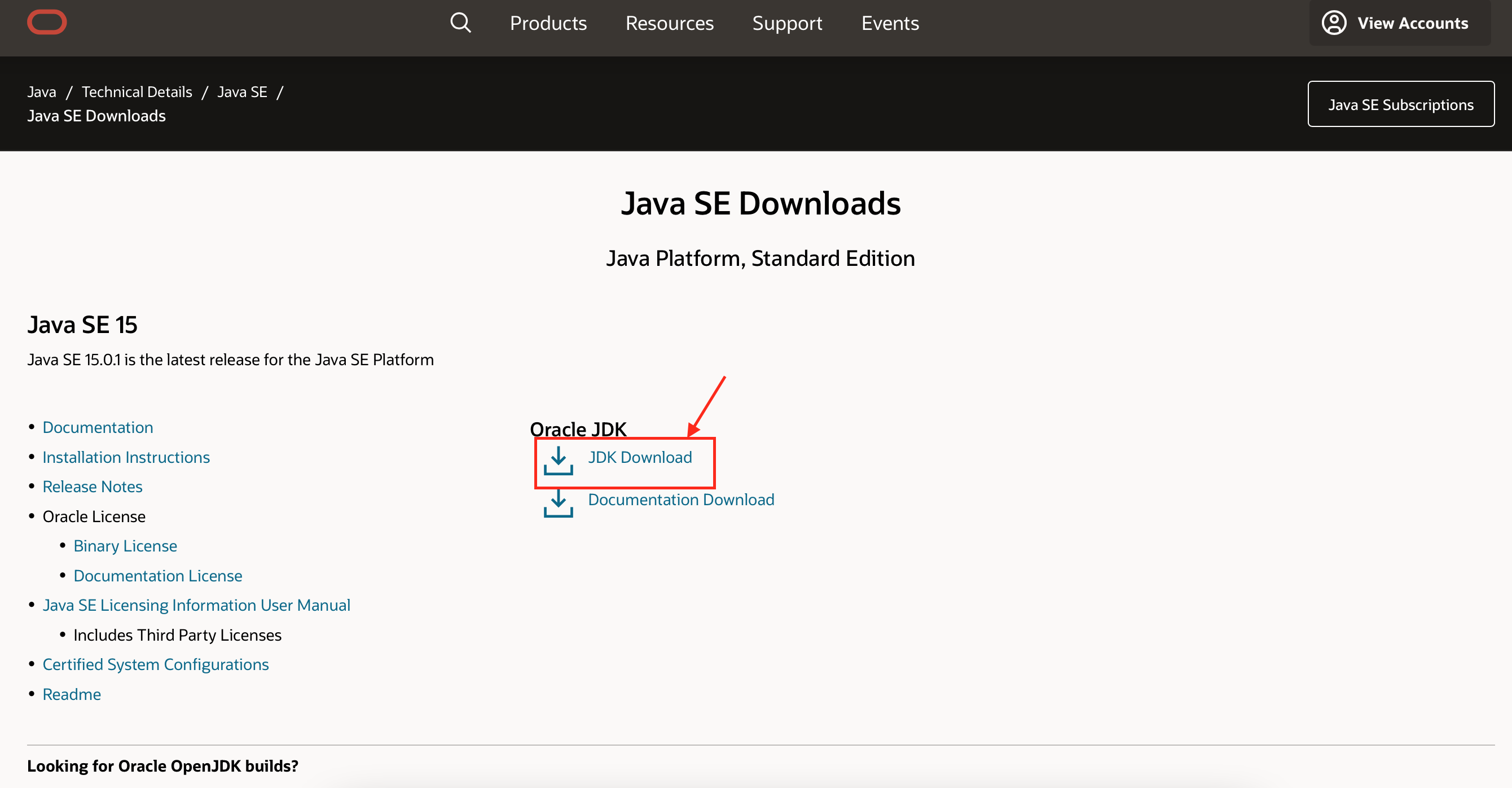Image resolution: width=1512 pixels, height=788 pixels.
Task: Click the 'Java SE 15.0.1 is the latest release' sentence
Action: click(x=230, y=360)
